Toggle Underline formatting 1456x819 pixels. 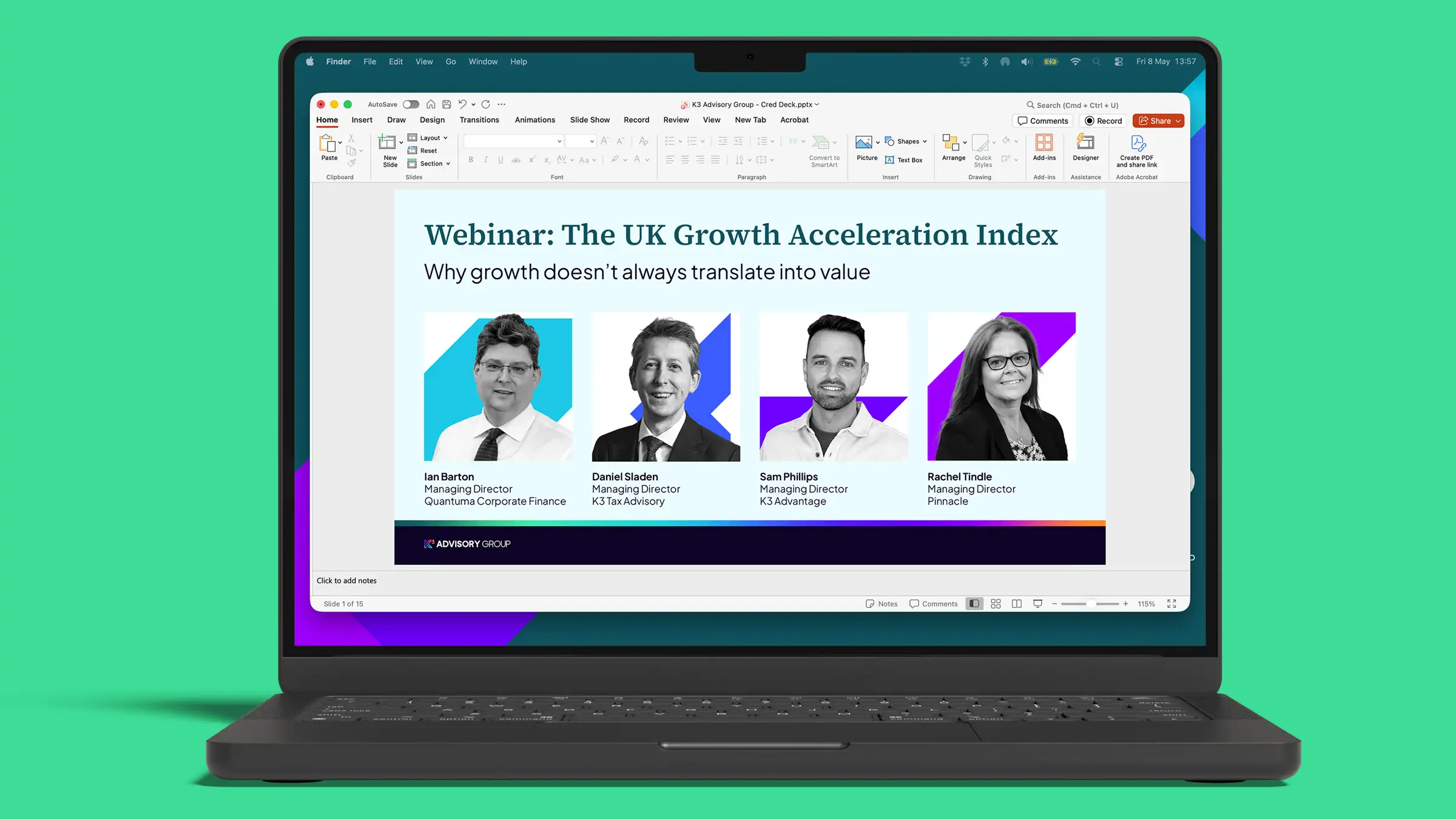click(500, 160)
